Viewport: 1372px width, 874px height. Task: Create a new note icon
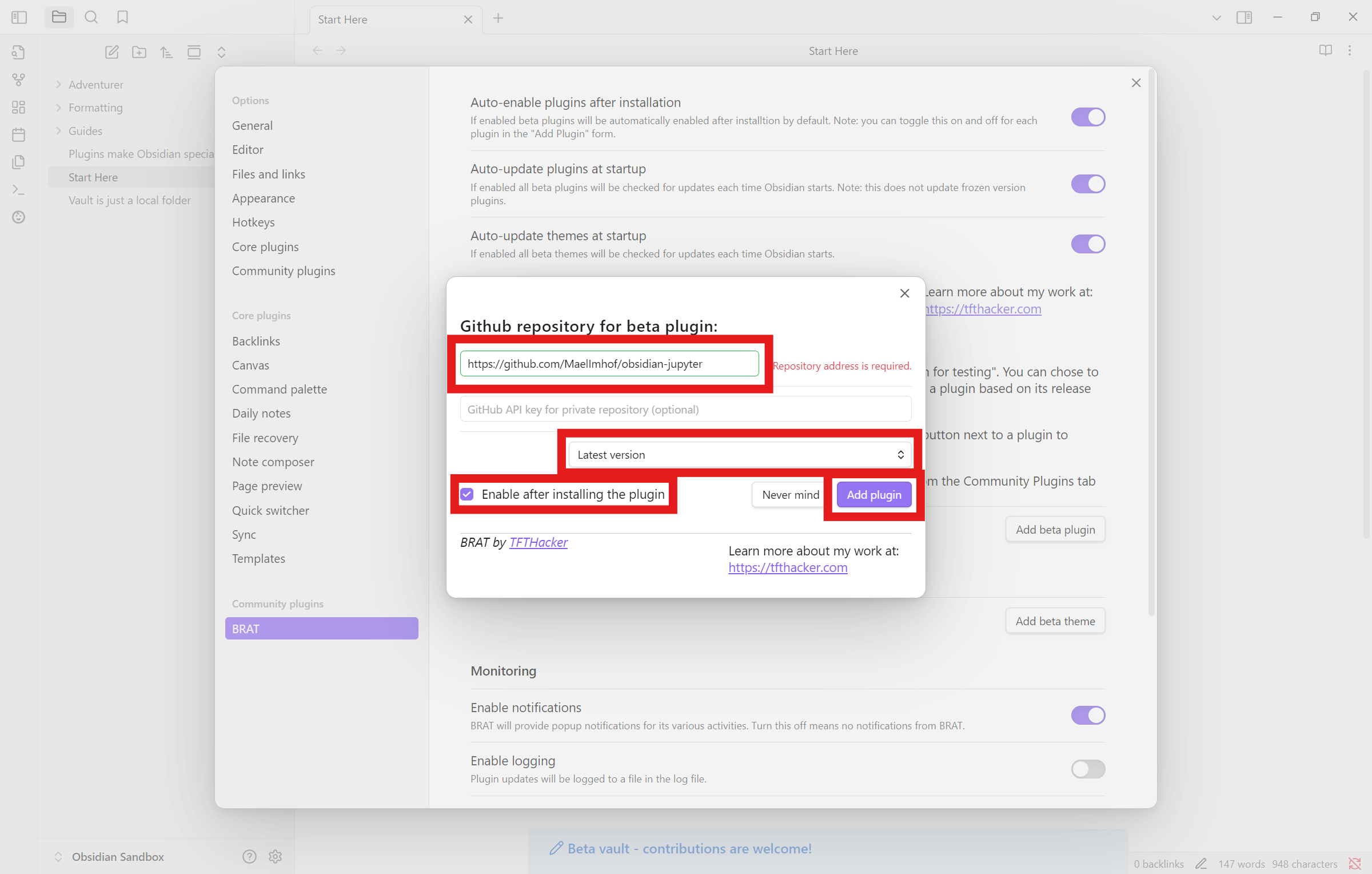coord(111,52)
